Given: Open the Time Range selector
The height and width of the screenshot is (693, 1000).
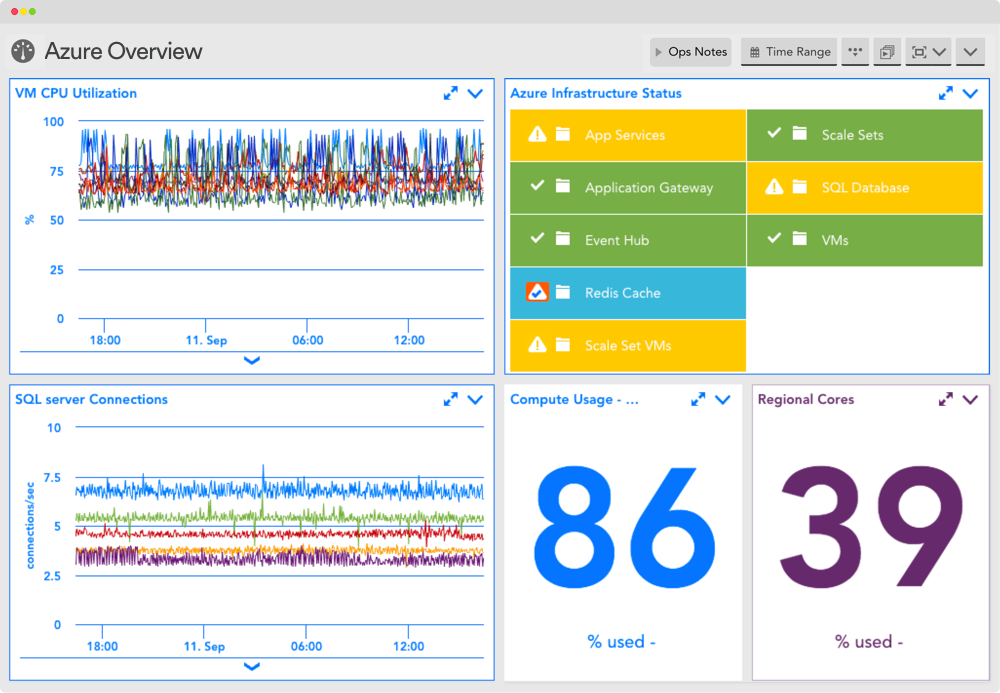Looking at the screenshot, I should (789, 52).
